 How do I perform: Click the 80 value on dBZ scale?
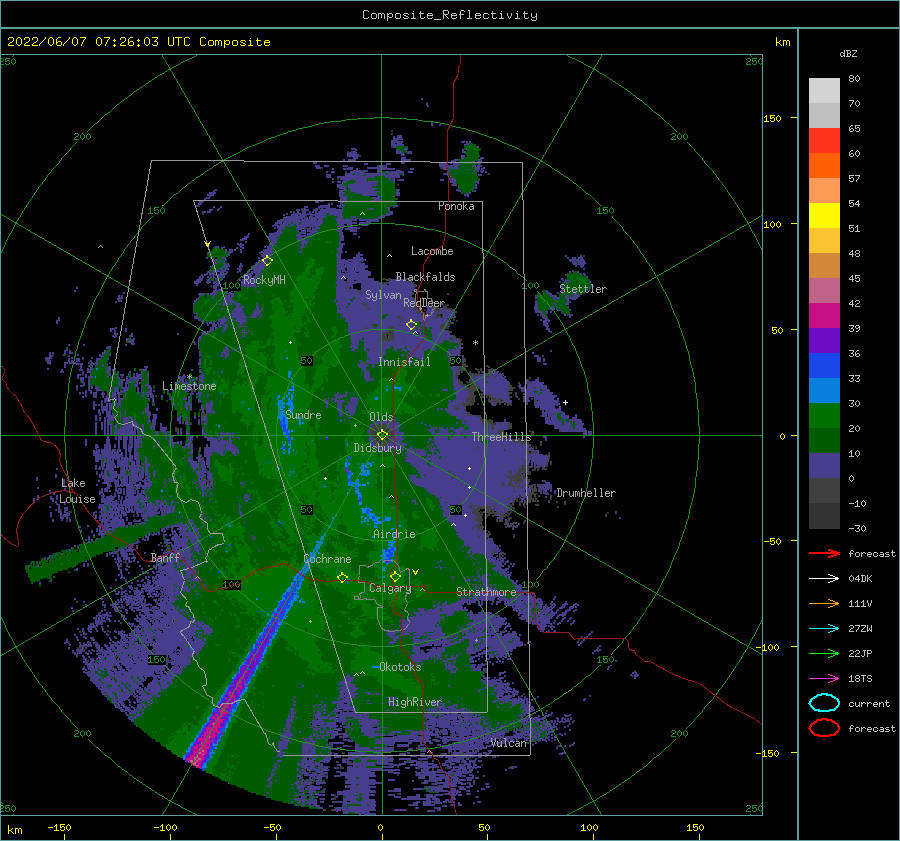(854, 79)
